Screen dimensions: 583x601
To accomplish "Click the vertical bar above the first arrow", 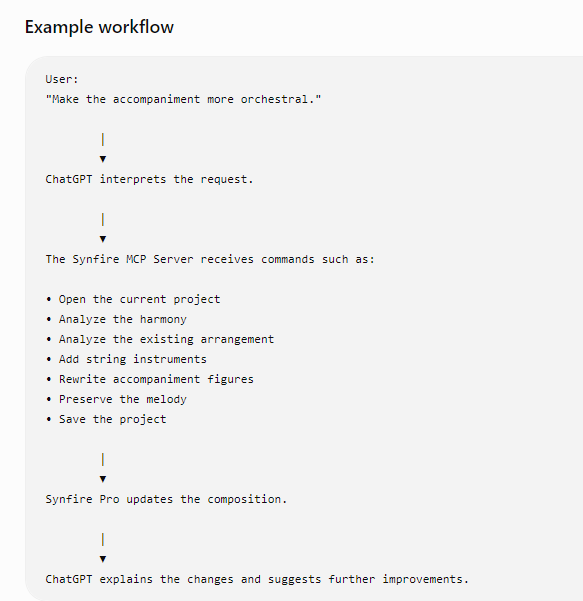I will (103, 140).
